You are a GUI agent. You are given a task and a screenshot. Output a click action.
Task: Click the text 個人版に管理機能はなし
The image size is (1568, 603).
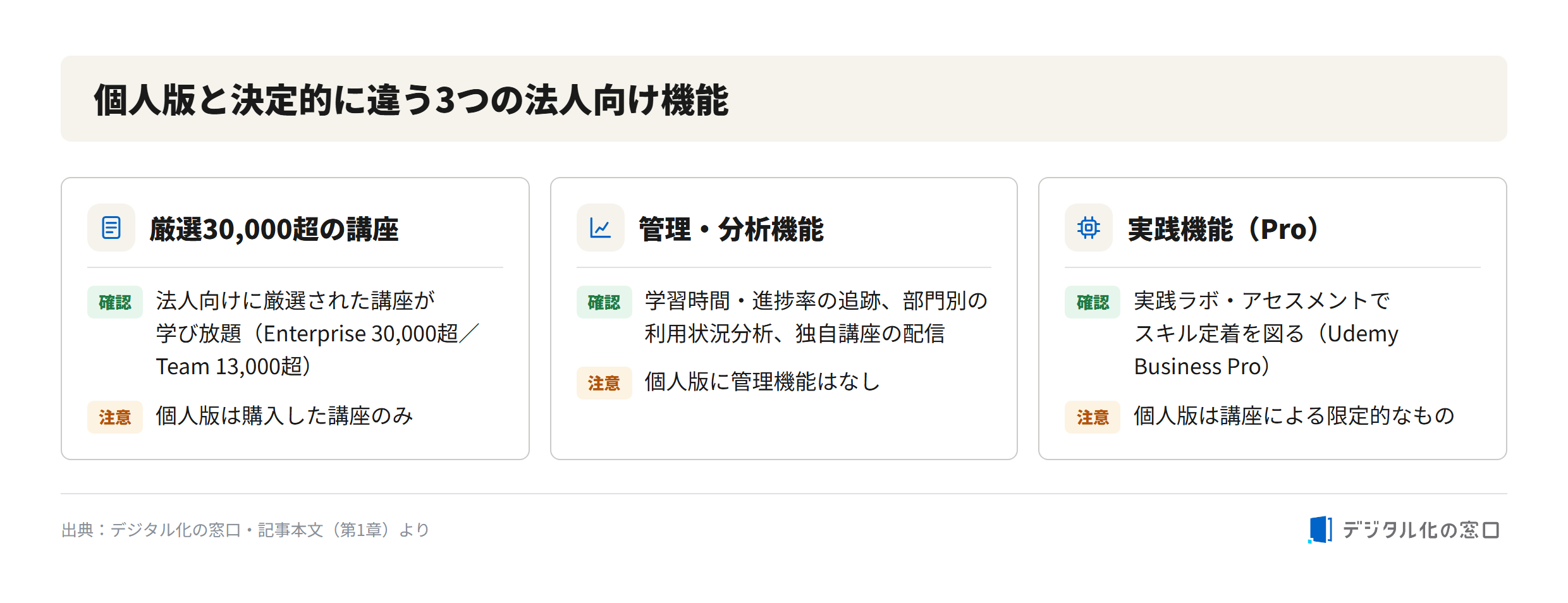click(762, 382)
